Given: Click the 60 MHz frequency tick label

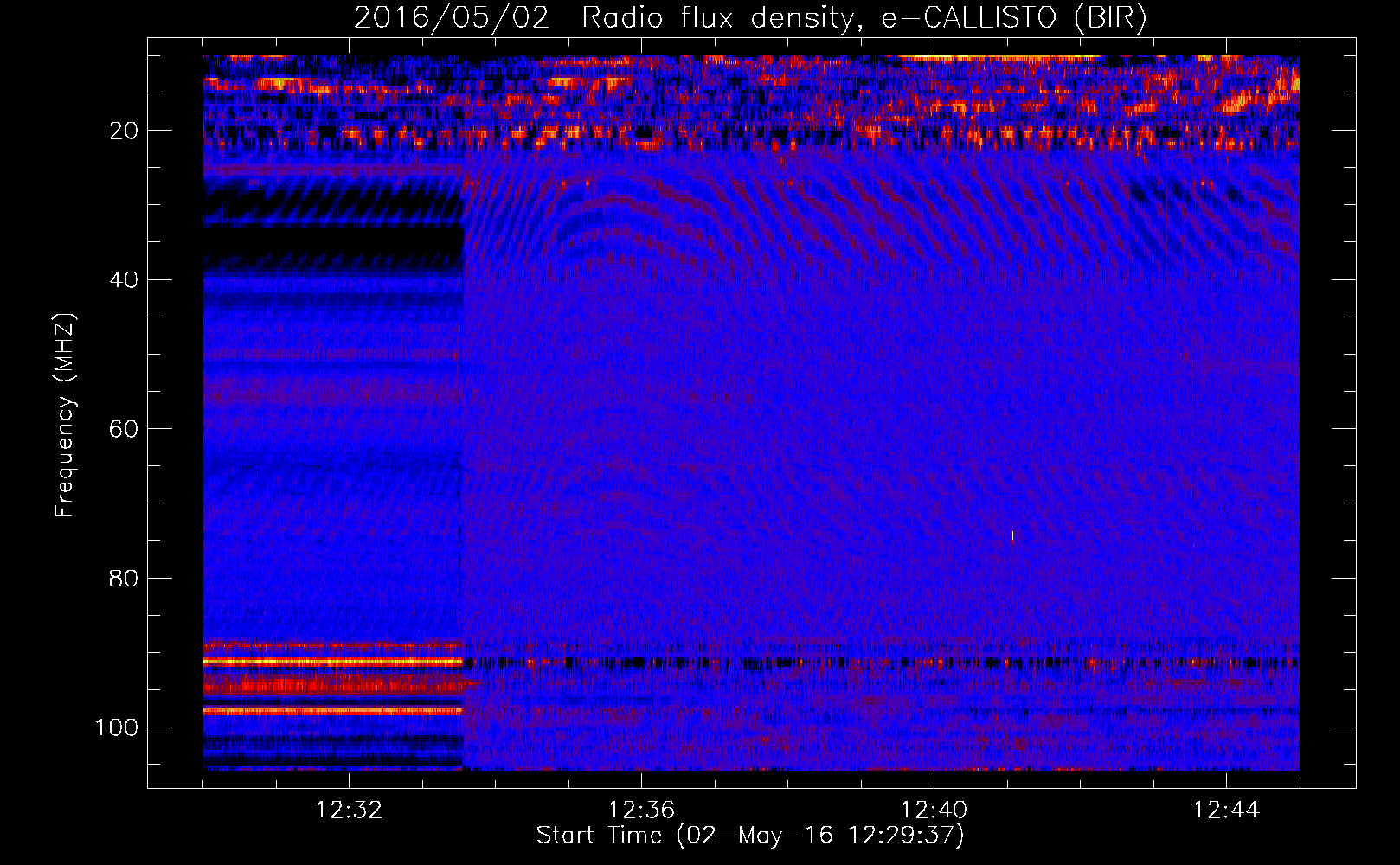Looking at the screenshot, I should 125,429.
